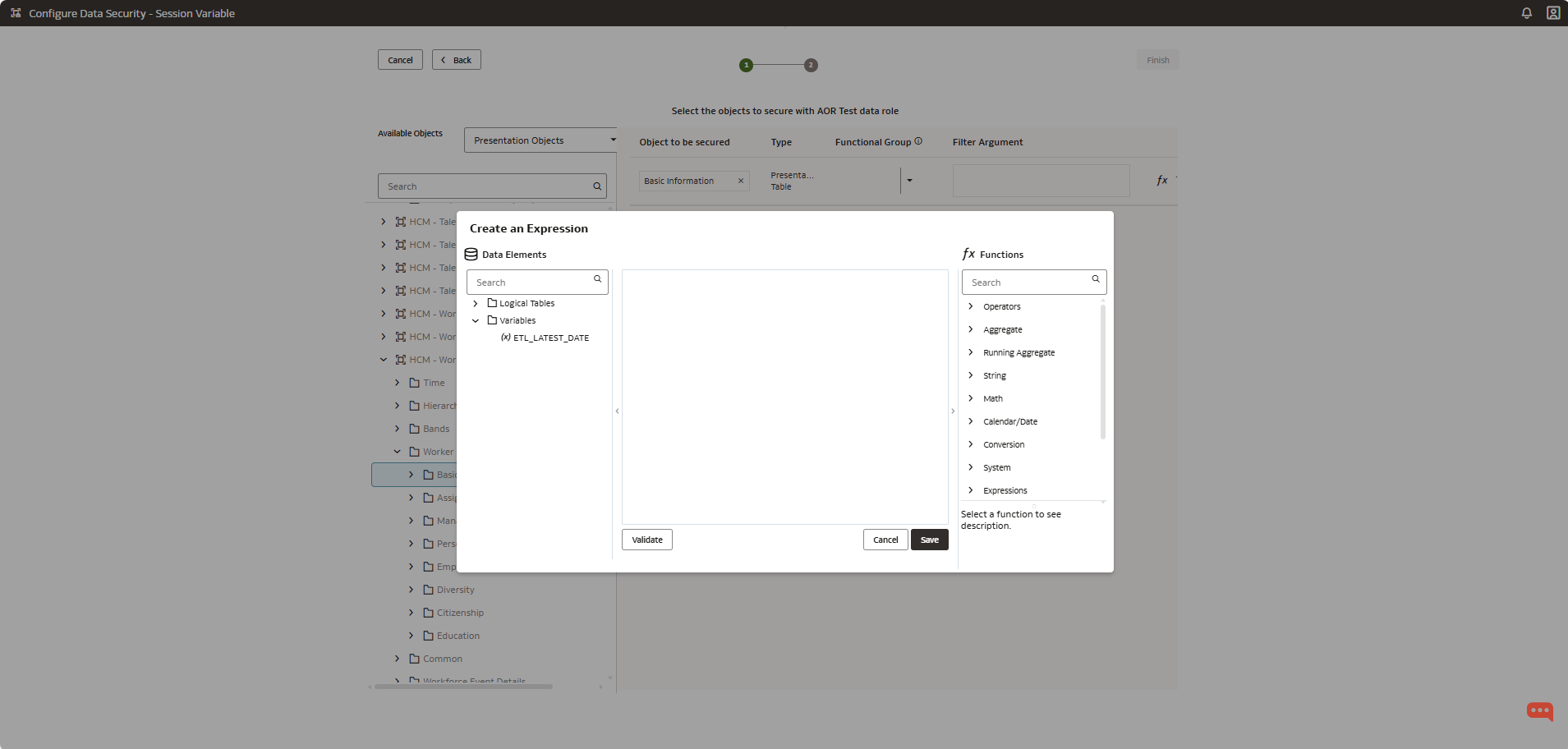Click the Common folder icon

(x=415, y=659)
